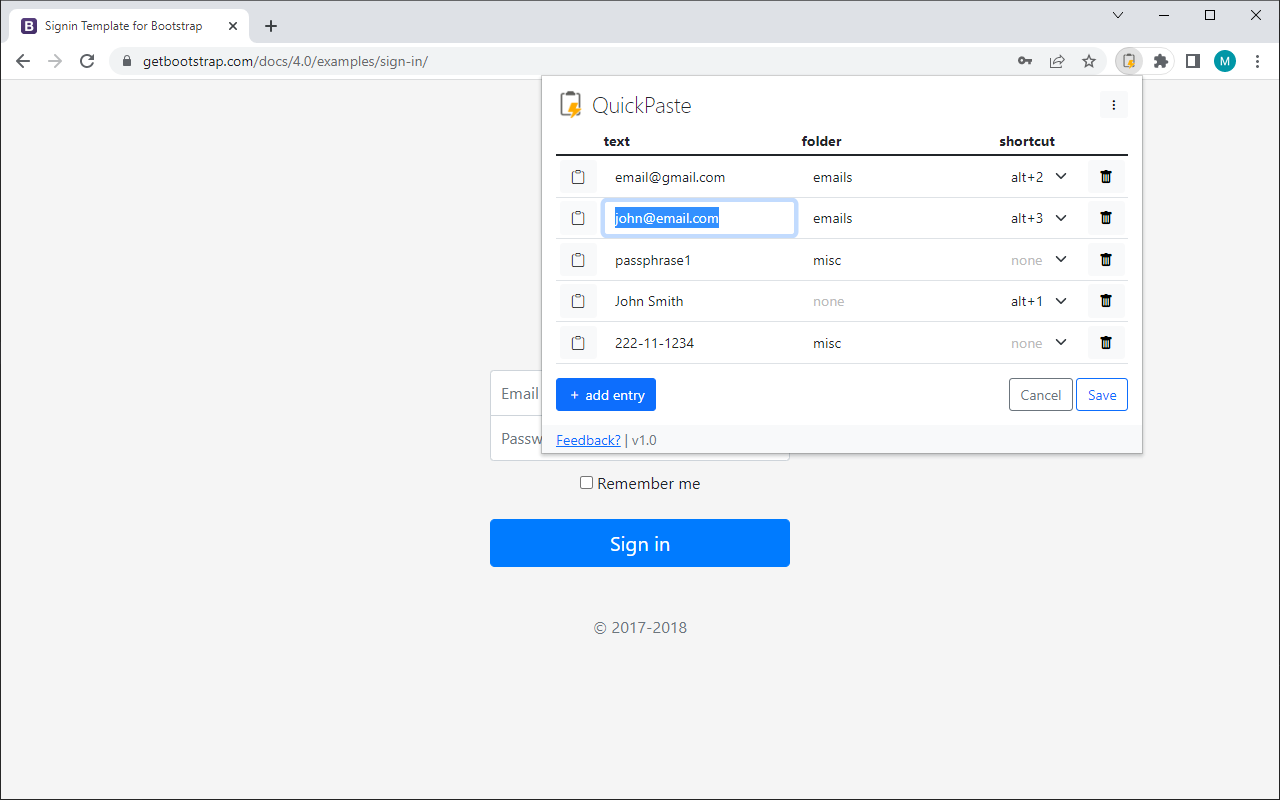The image size is (1280, 800).
Task: Click the share icon in the toolbar
Action: pyautogui.click(x=1057, y=60)
